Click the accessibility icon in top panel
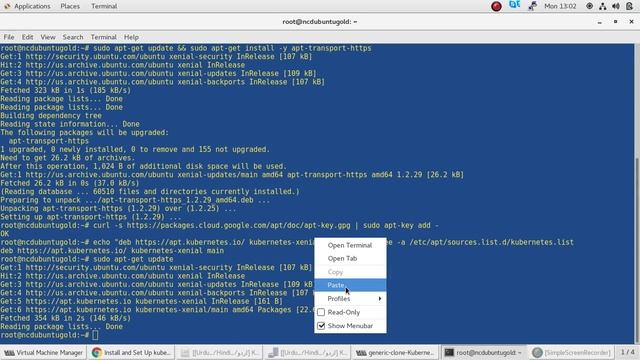640x360 pixels. tap(589, 6)
